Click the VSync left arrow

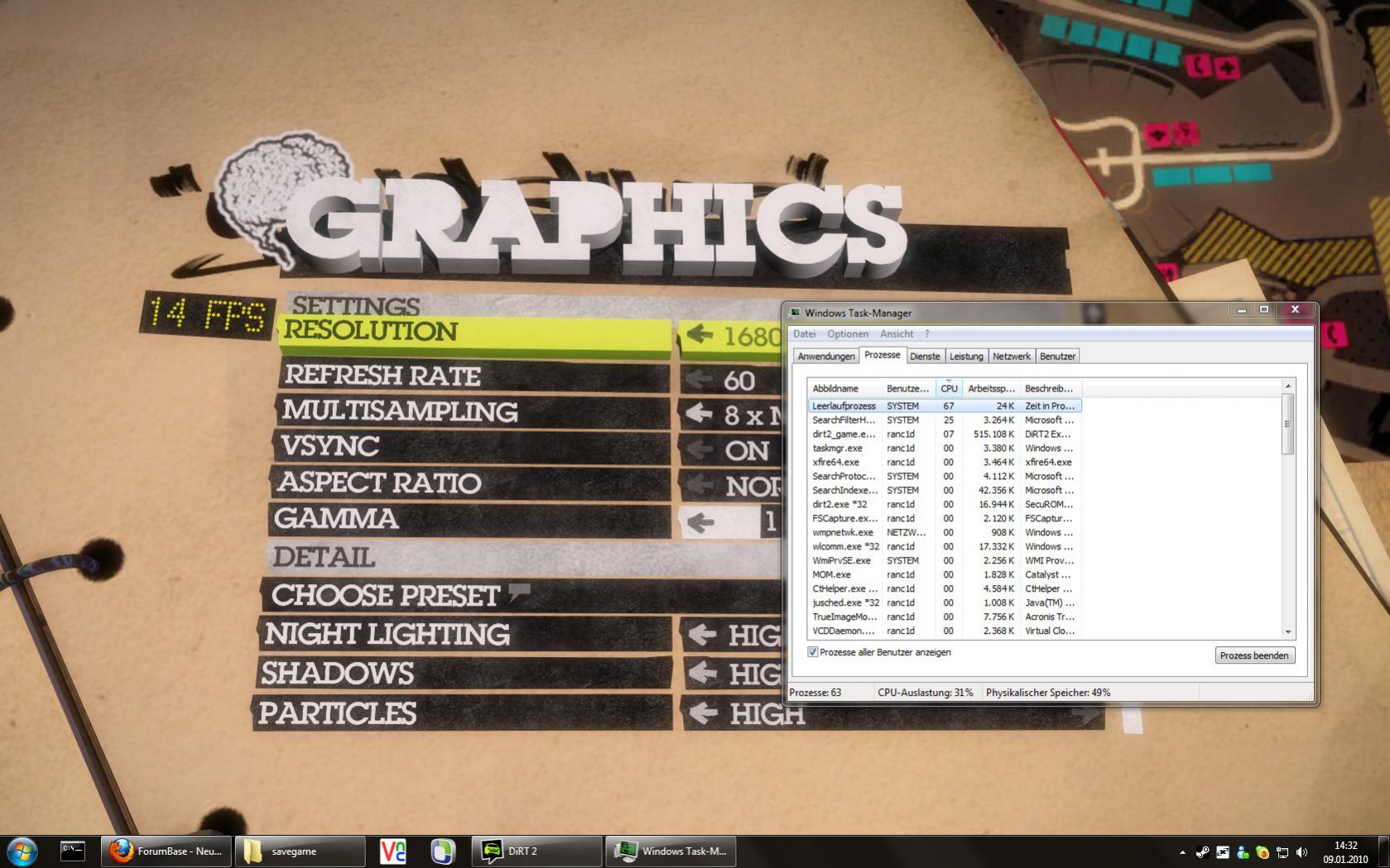point(700,449)
